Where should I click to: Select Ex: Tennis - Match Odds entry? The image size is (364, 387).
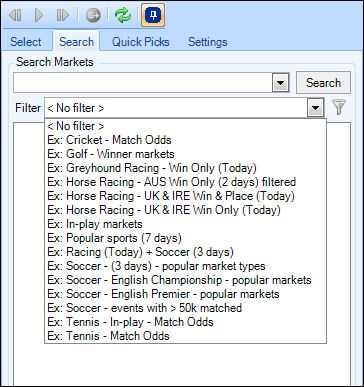(185, 336)
